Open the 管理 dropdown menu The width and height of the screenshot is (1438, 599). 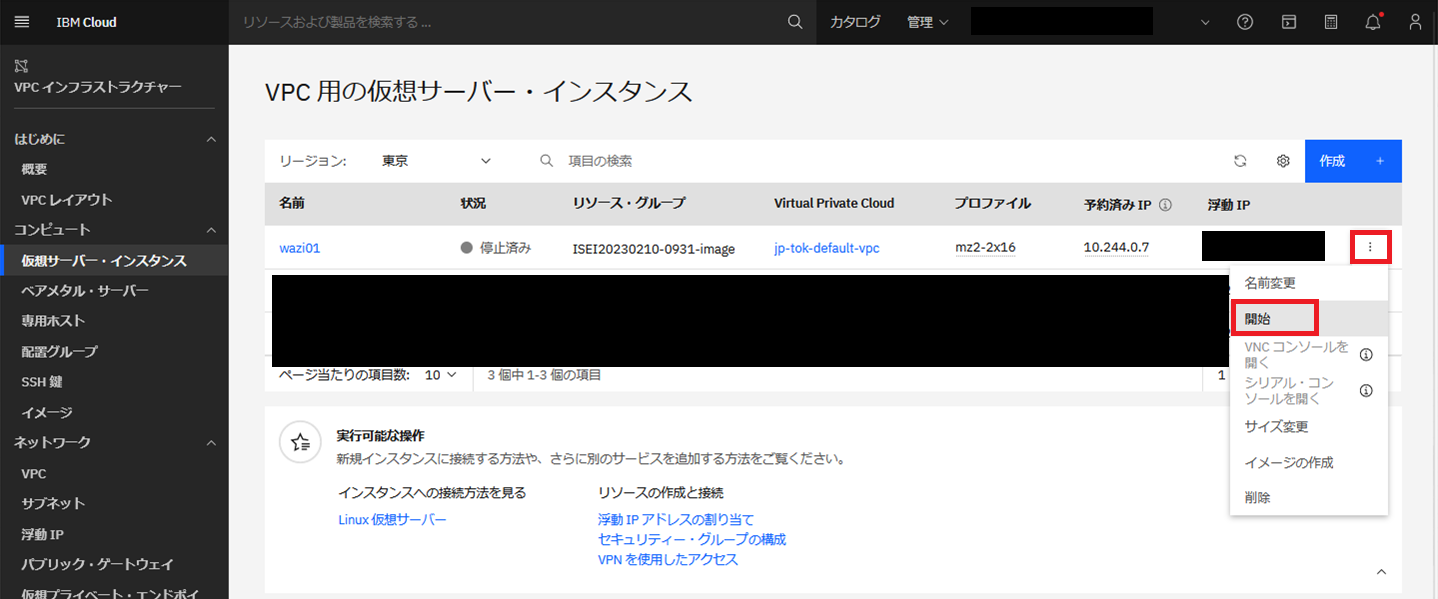pyautogui.click(x=927, y=22)
